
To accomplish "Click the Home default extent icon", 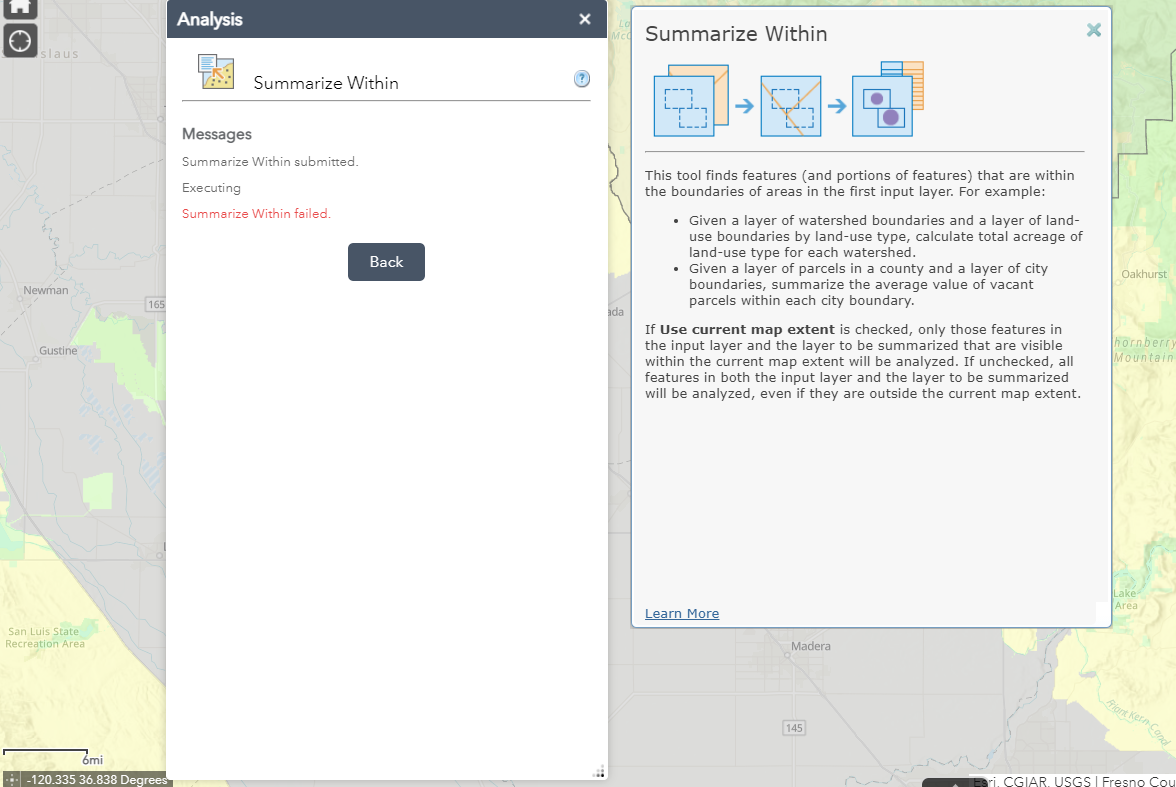I will tap(20, 8).
